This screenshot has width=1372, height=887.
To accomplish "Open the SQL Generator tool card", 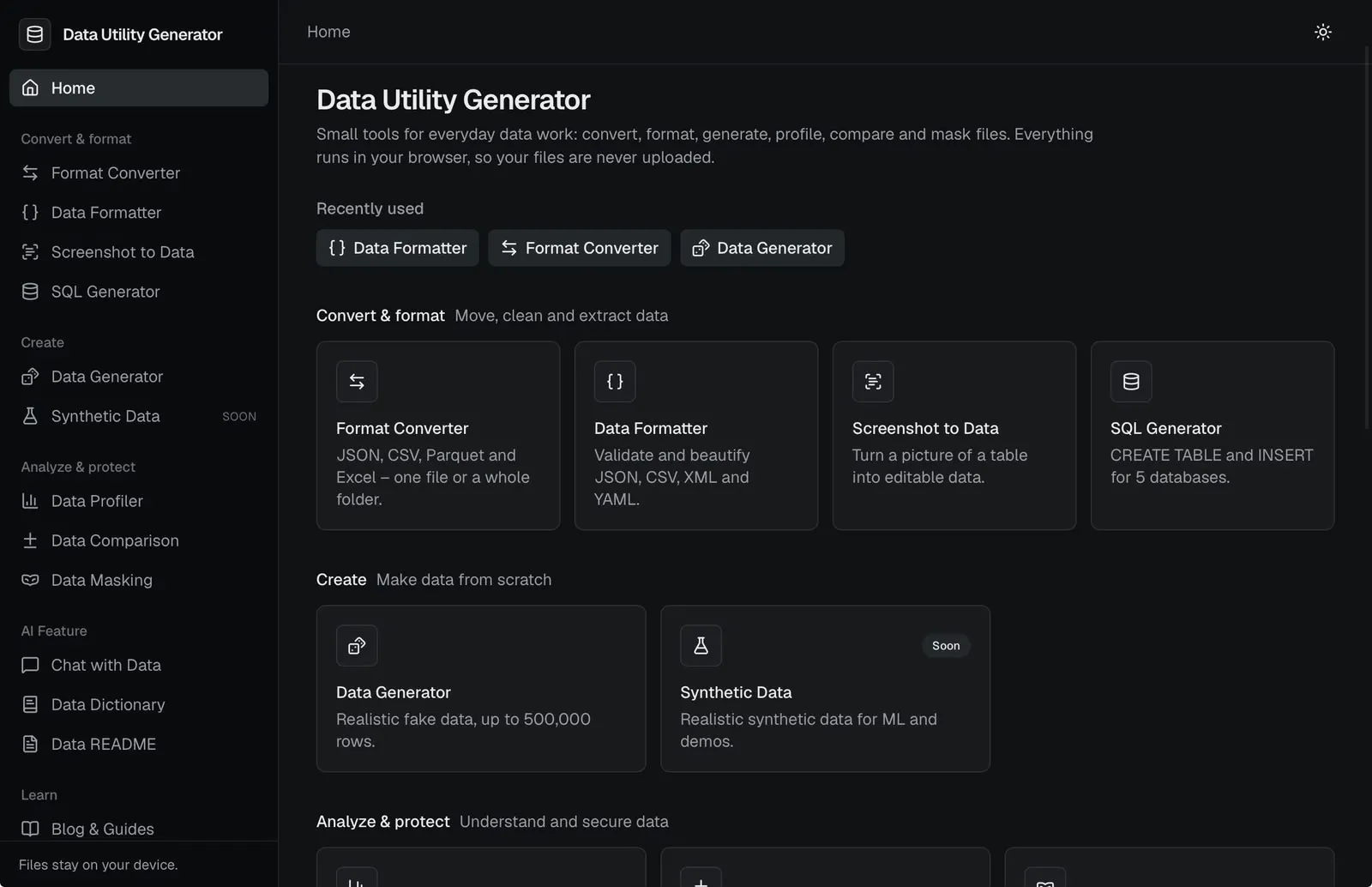I will (1213, 436).
